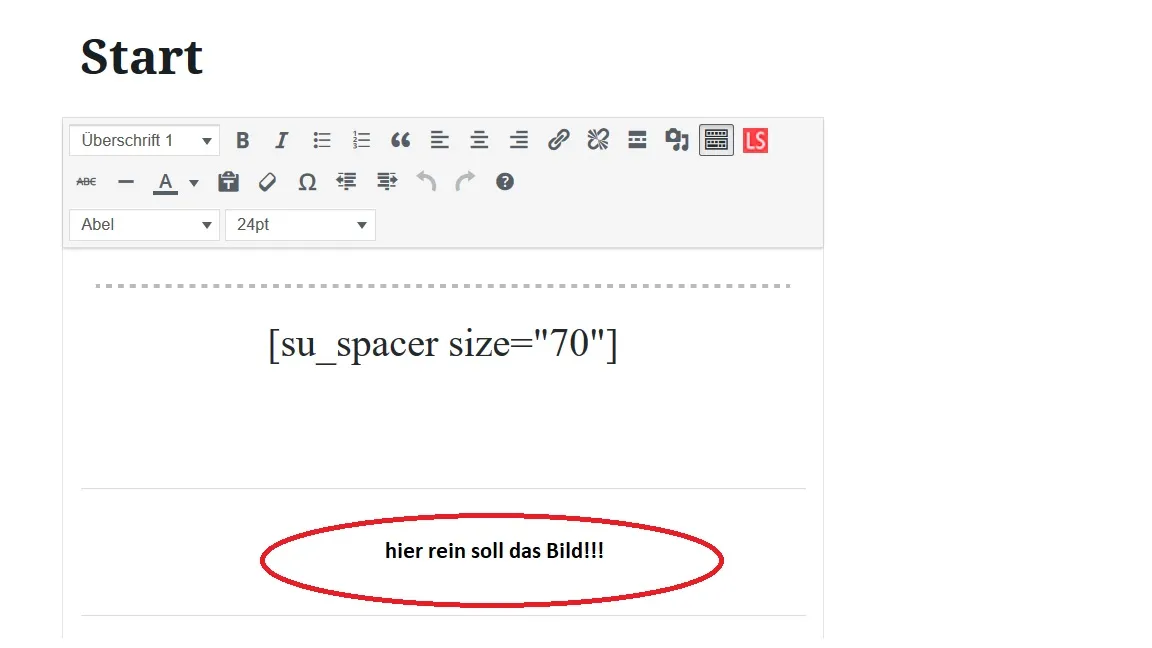Open the Überschrift 1 paragraph format dropdown

click(145, 140)
